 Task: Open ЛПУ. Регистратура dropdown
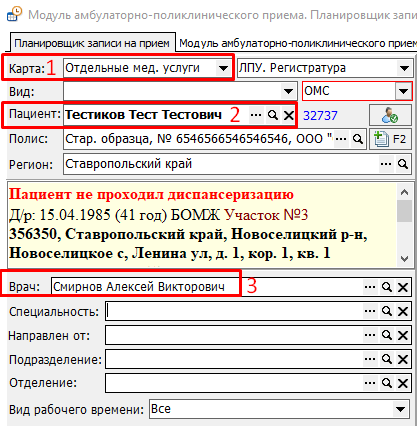point(404,69)
